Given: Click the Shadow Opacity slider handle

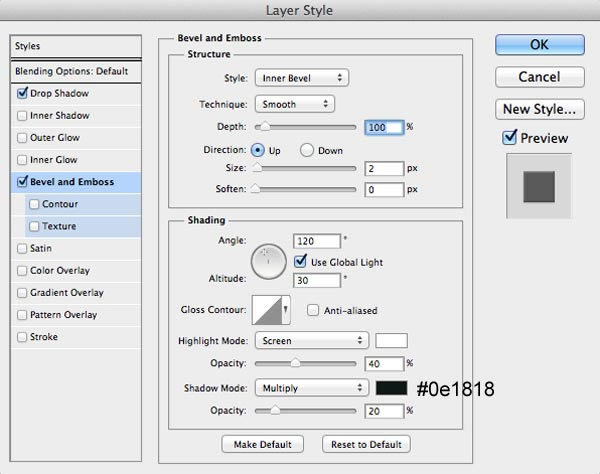Looking at the screenshot, I should 275,410.
